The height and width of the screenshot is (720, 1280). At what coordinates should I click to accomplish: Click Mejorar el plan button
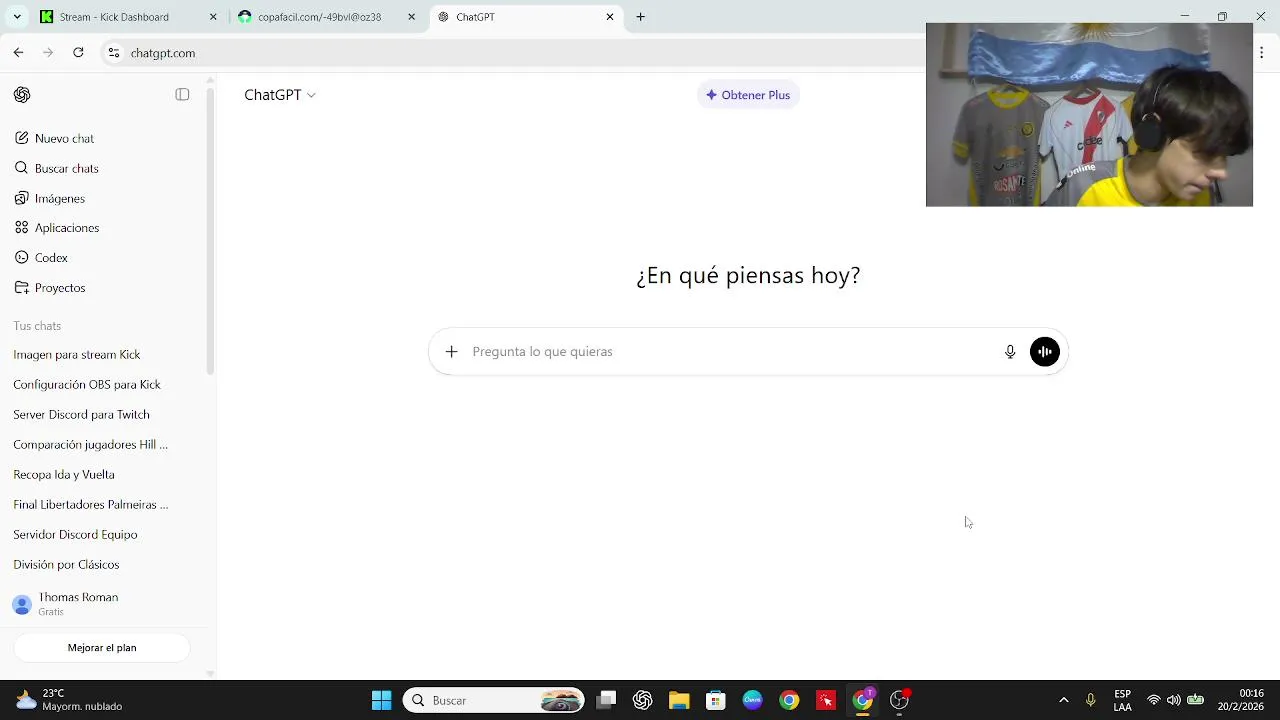(102, 648)
